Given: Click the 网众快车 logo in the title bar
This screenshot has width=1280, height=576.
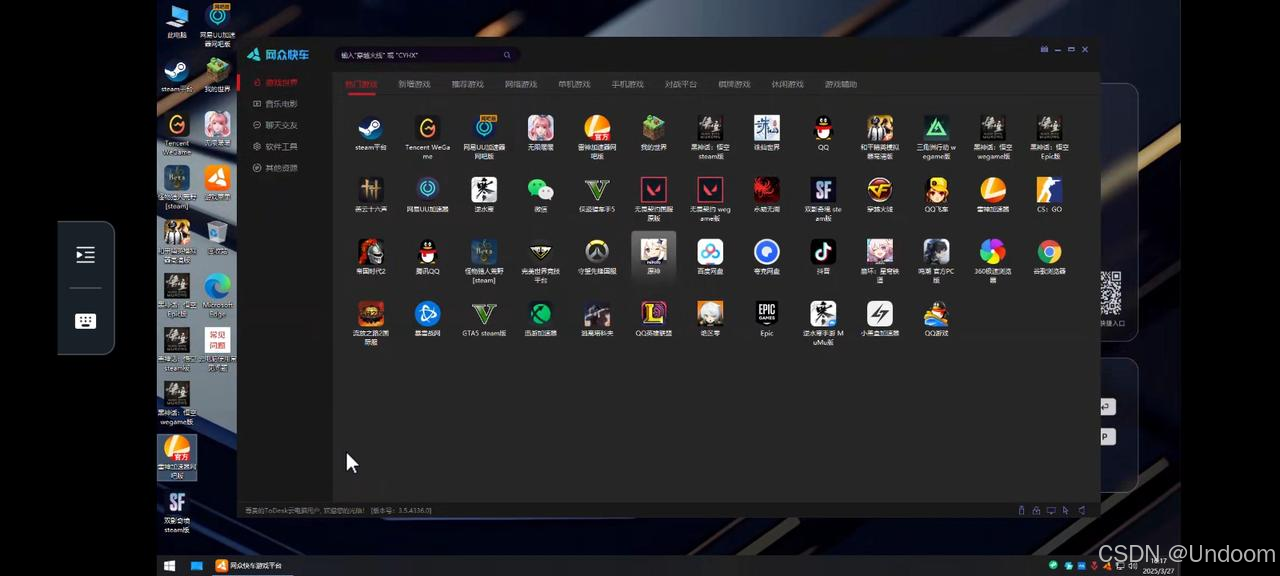Looking at the screenshot, I should (278, 55).
